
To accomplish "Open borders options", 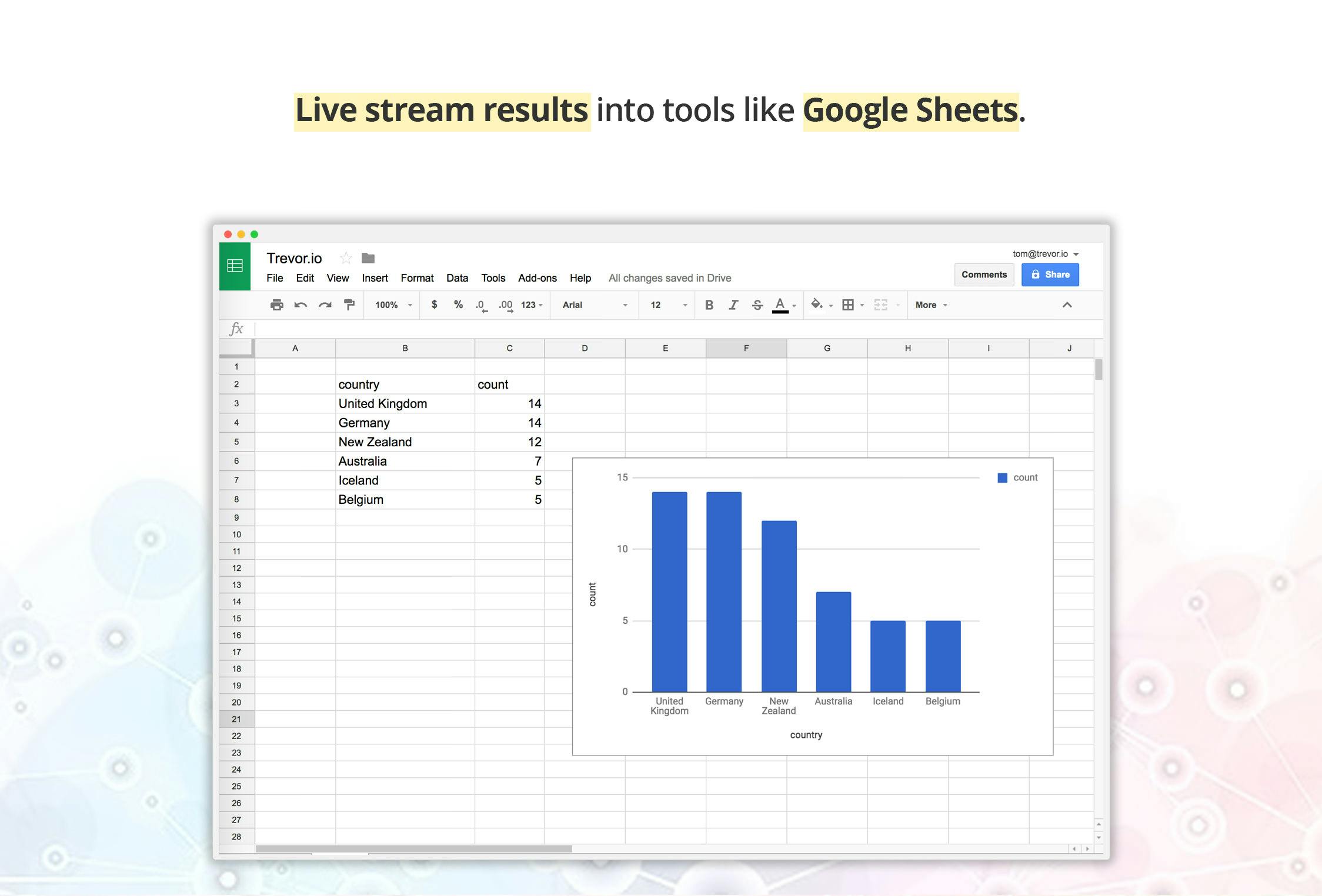I will click(848, 305).
